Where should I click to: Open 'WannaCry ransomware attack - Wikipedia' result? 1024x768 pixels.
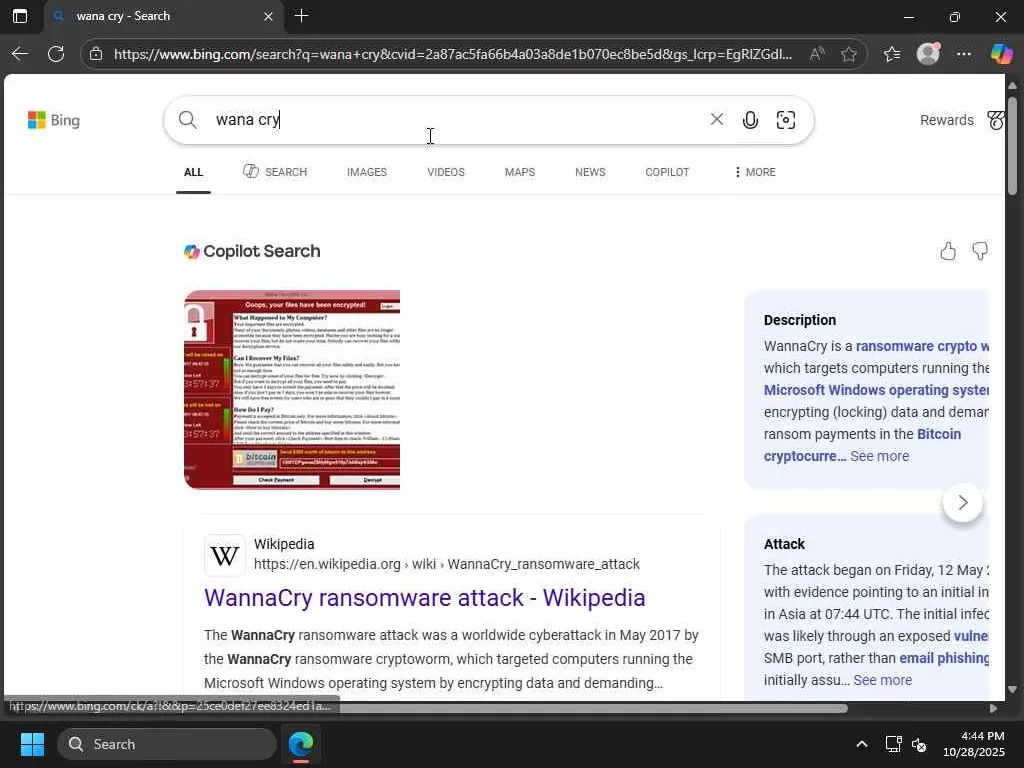click(424, 598)
